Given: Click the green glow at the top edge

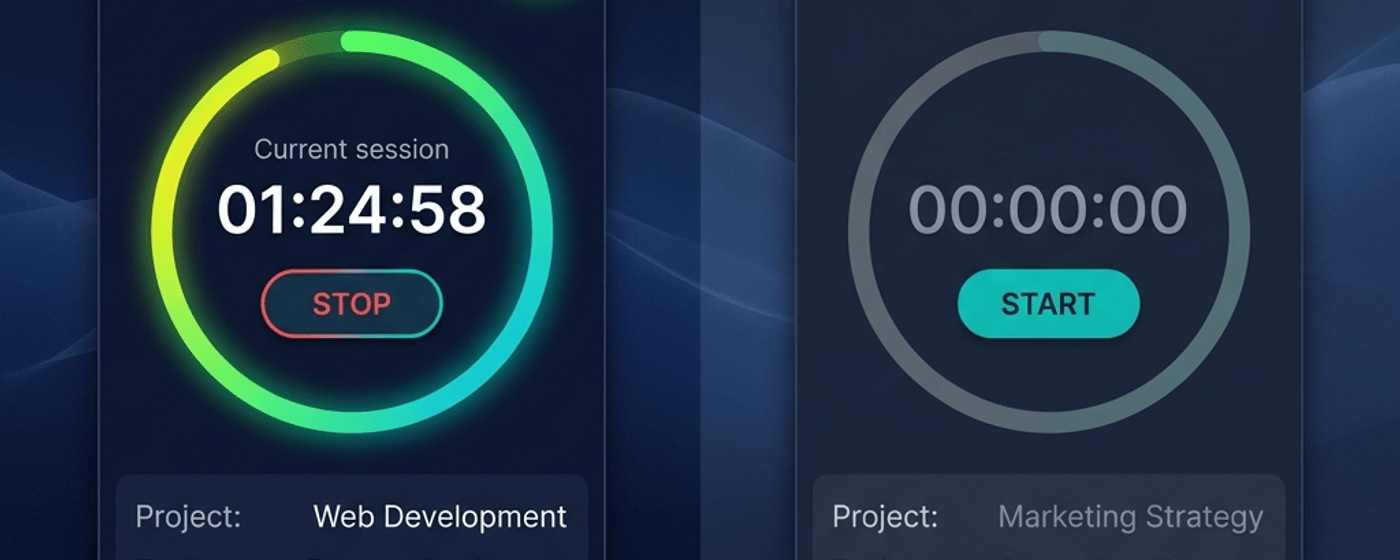Looking at the screenshot, I should 540,5.
